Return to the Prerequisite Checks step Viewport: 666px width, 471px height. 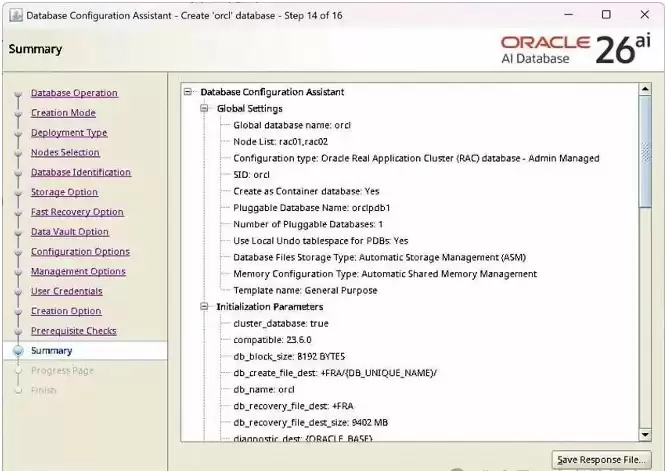pos(73,331)
